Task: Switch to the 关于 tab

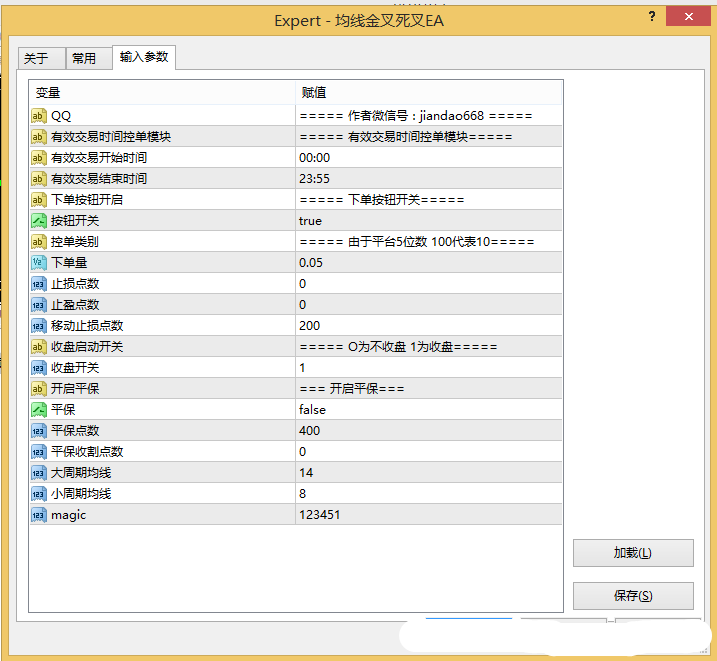Action: click(x=36, y=59)
